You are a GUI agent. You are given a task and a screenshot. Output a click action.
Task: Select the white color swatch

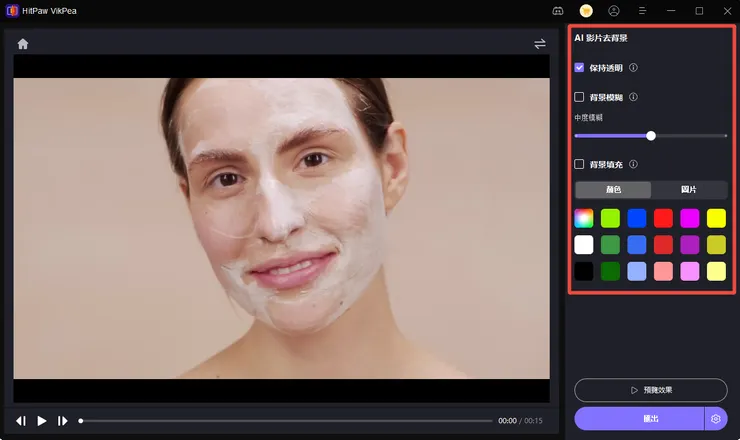click(584, 245)
